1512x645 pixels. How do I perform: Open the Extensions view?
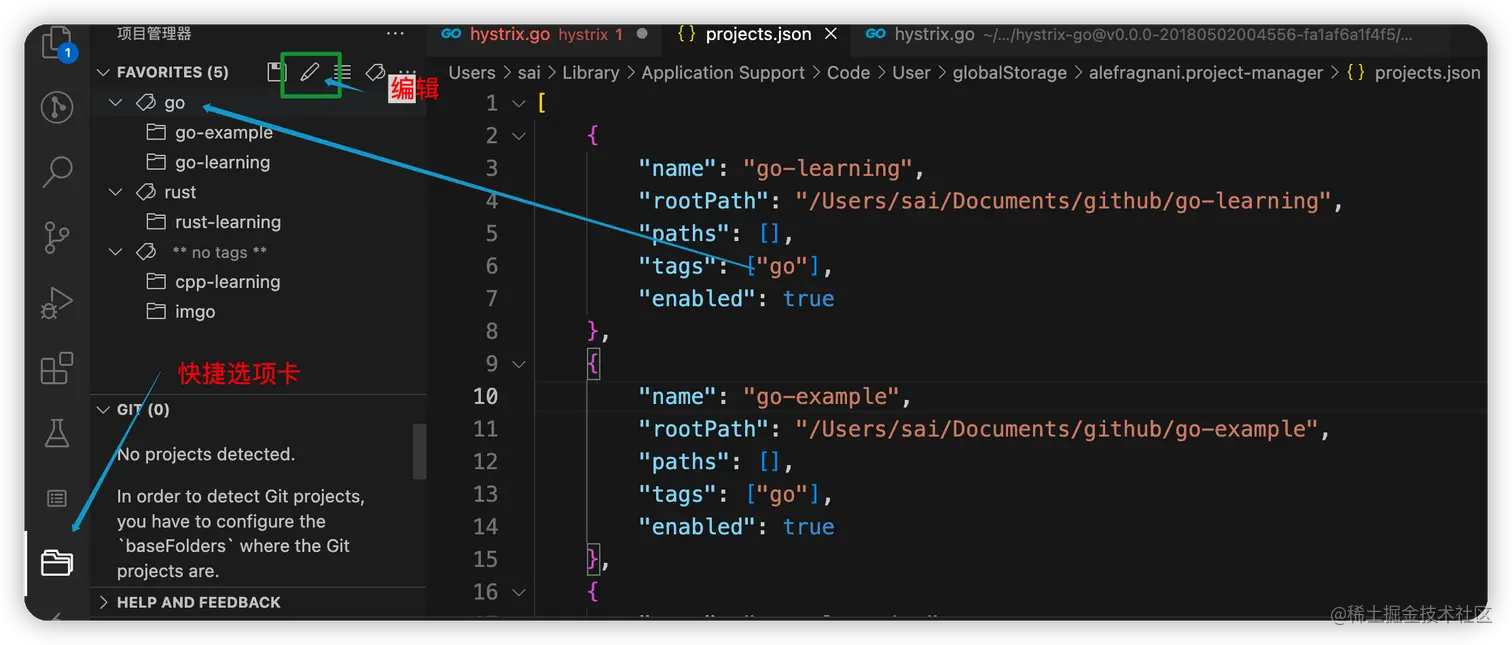tap(57, 368)
